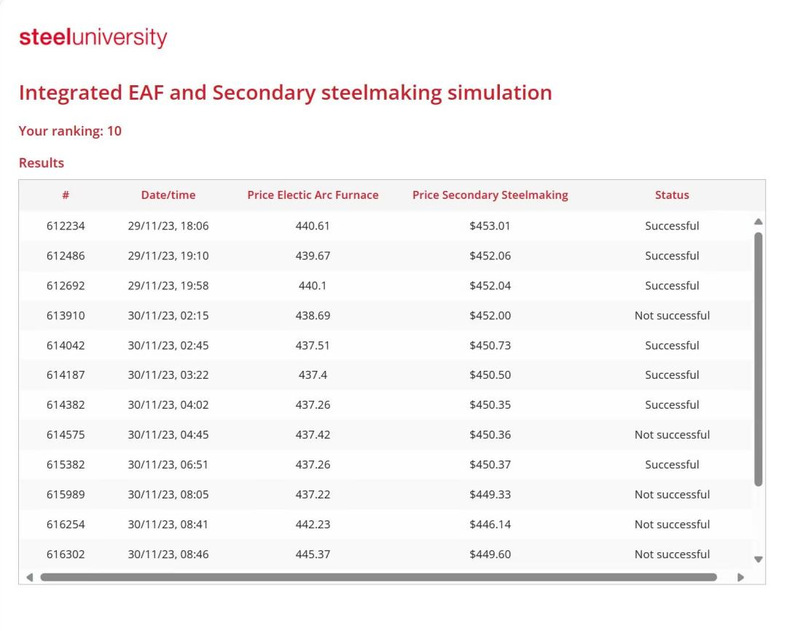Click the horizontal scrollbar thumb
Screen dimensions: 799x631
pos(378,577)
